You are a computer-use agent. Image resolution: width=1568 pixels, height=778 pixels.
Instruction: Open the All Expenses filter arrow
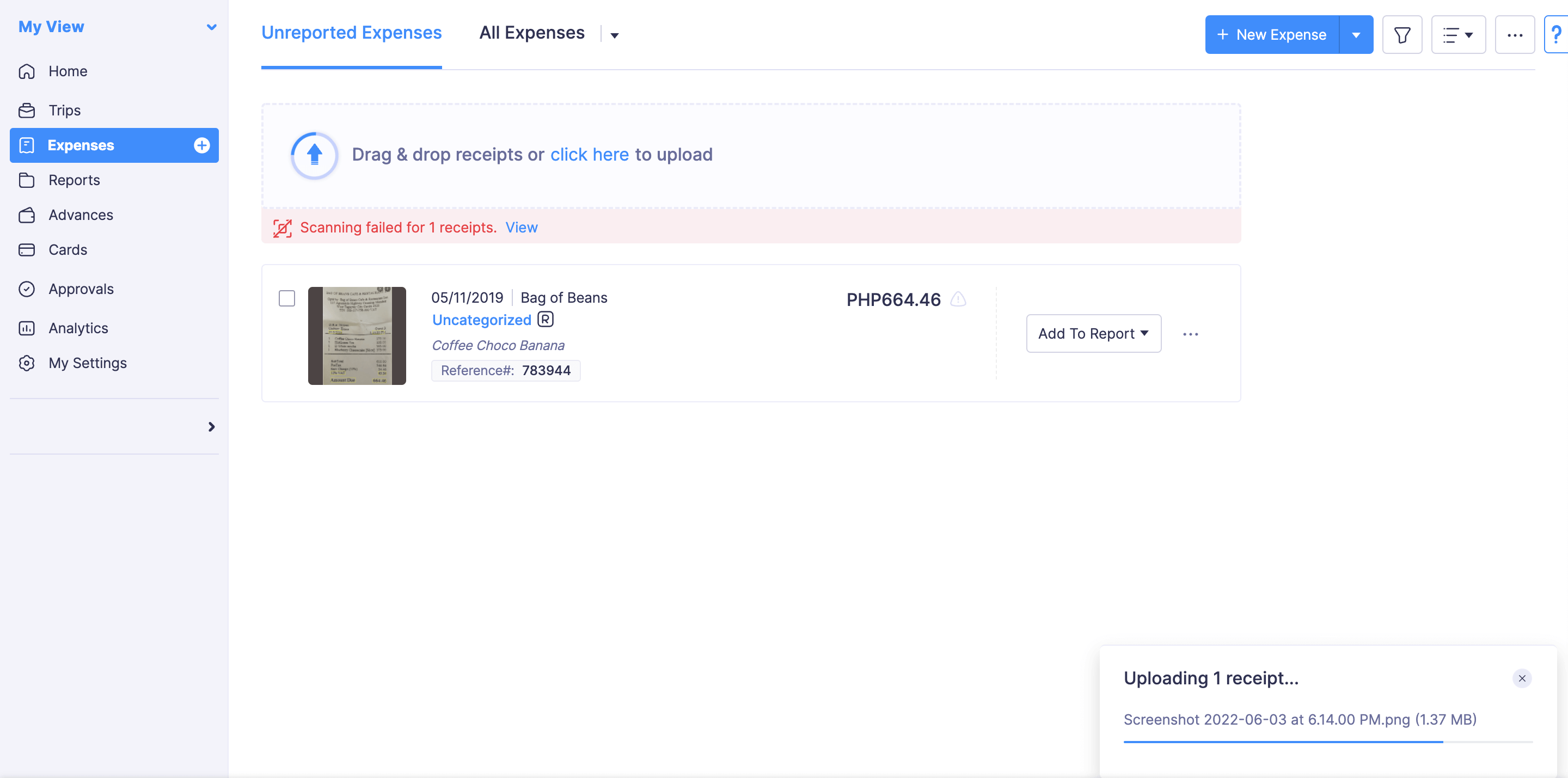coord(614,35)
